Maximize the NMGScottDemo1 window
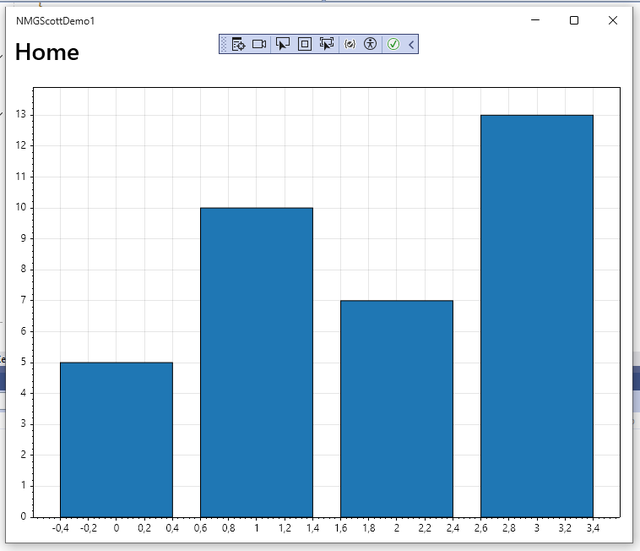 pos(574,20)
